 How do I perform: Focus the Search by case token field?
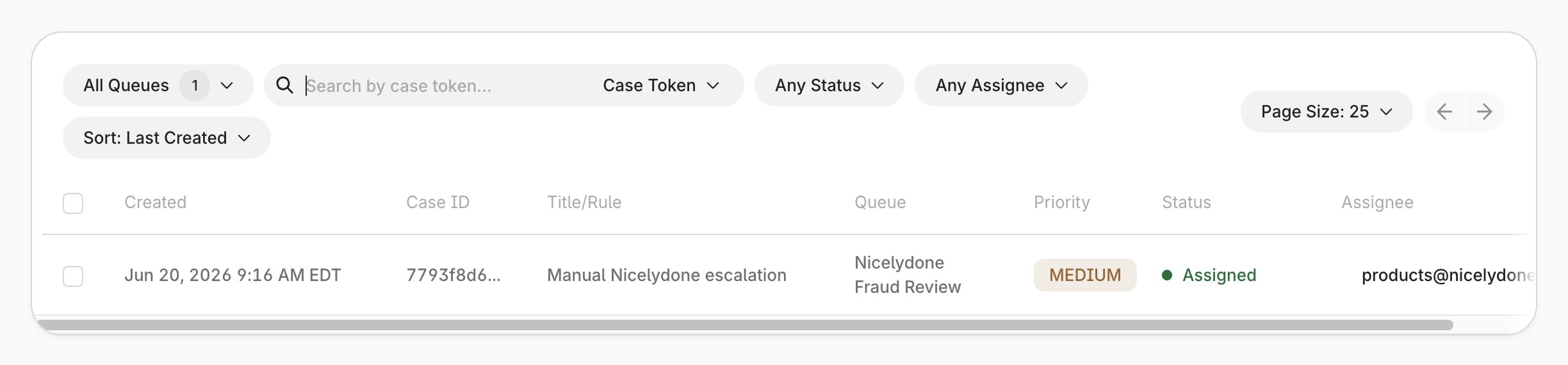(442, 85)
